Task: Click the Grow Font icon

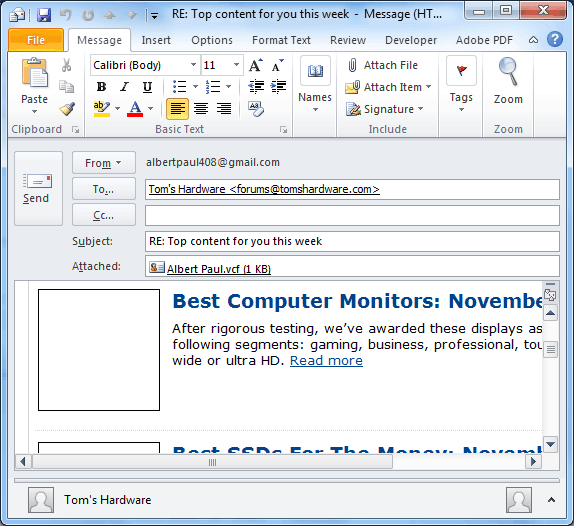Action: 256,65
